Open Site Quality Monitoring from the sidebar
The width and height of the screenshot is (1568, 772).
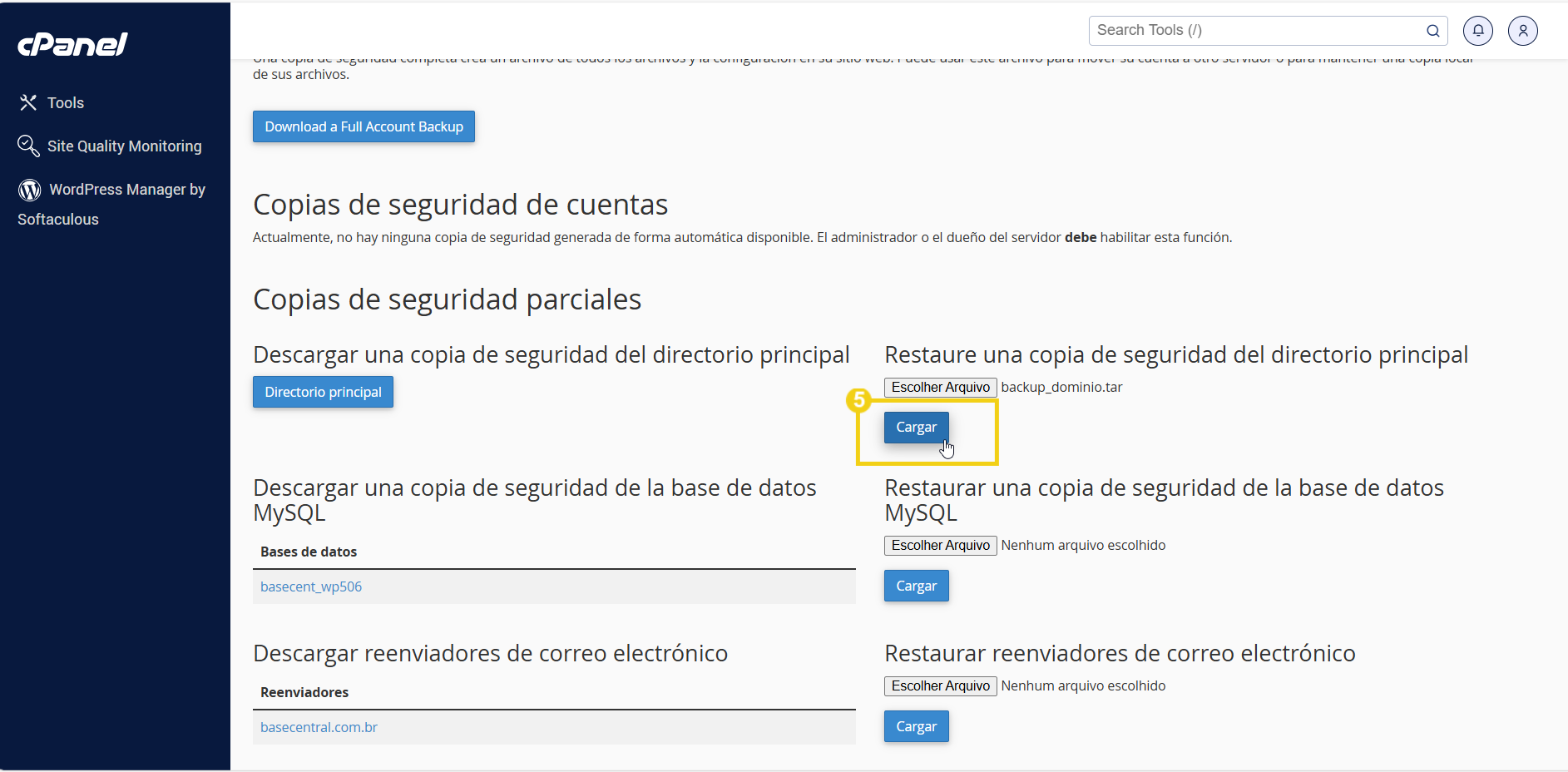pos(125,146)
